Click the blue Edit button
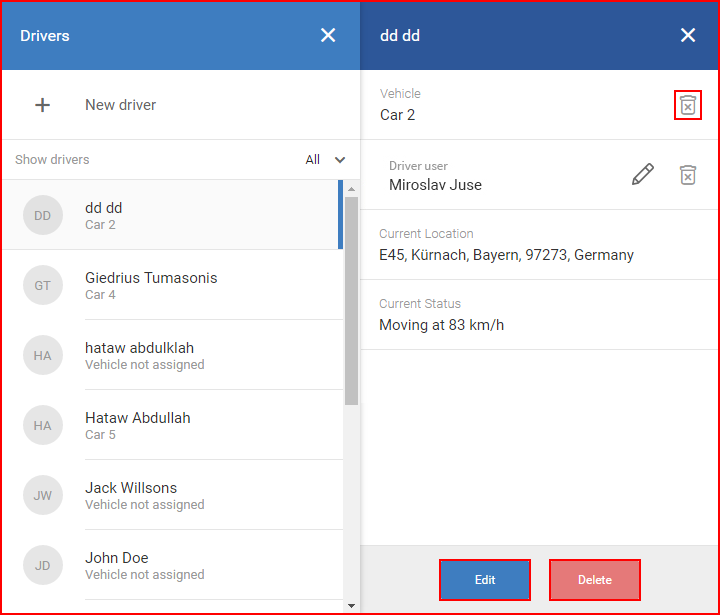The height and width of the screenshot is (615, 720). (x=484, y=580)
